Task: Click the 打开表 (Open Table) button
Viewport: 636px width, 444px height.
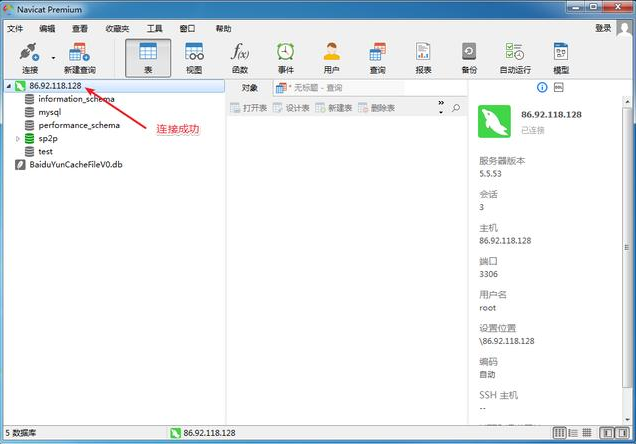Action: tap(249, 108)
